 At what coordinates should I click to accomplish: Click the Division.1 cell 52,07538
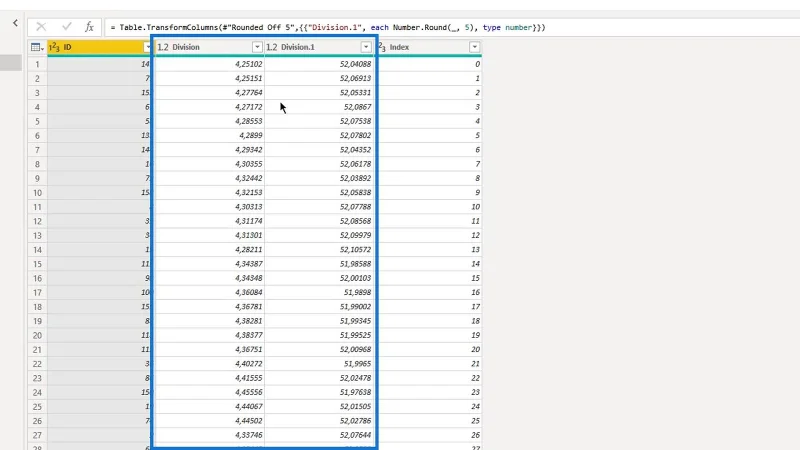pyautogui.click(x=319, y=121)
